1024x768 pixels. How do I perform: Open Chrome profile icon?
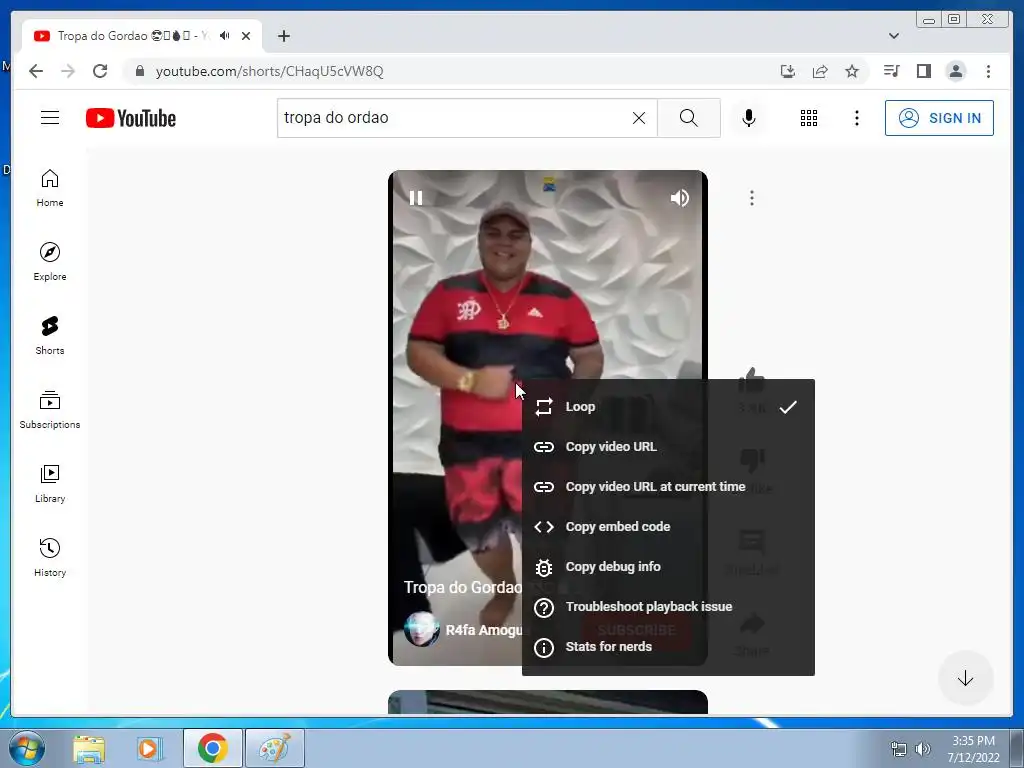point(955,71)
